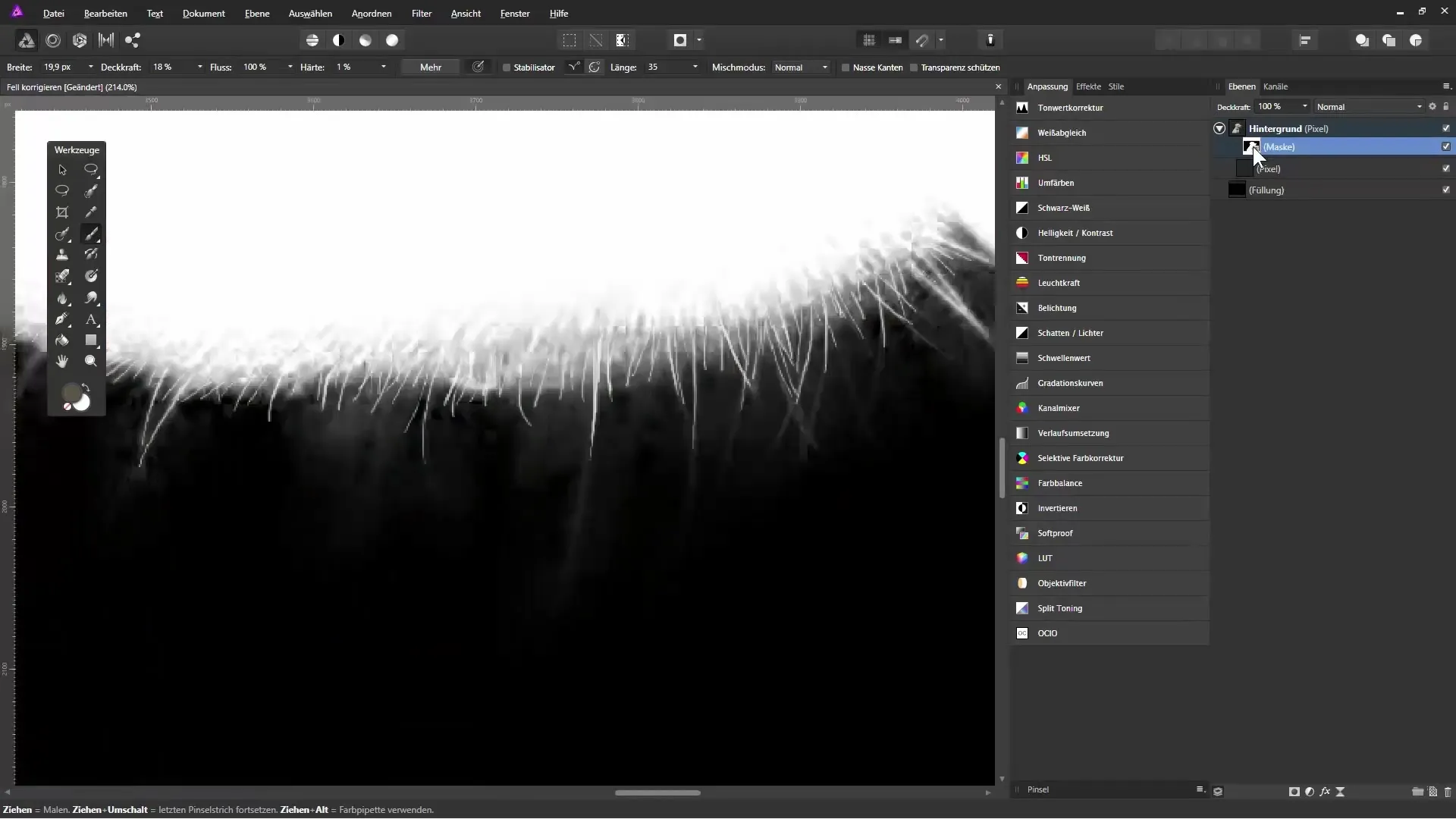
Task: Click the Deselect toolbar icon
Action: (596, 40)
